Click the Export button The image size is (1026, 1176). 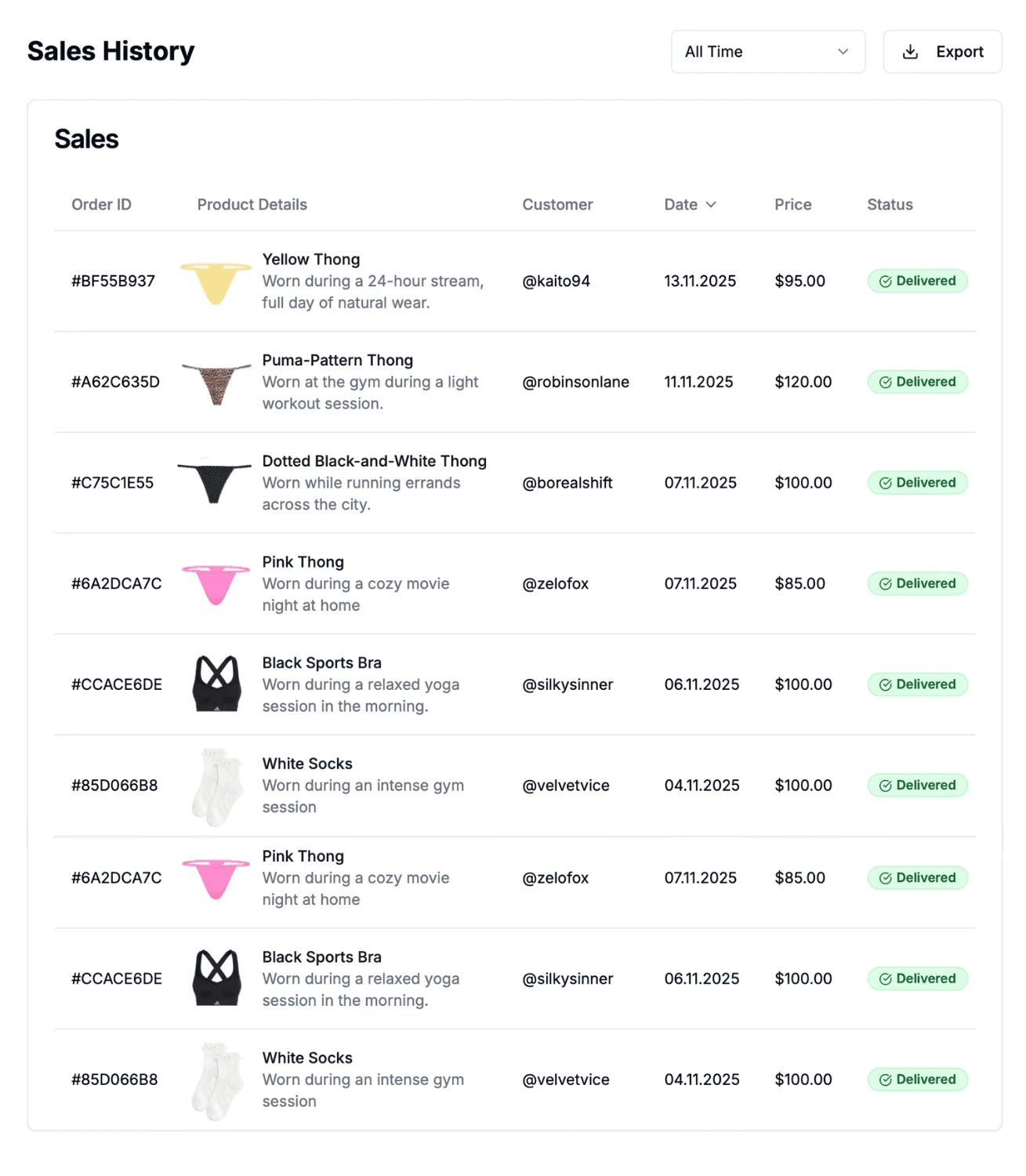(x=942, y=51)
